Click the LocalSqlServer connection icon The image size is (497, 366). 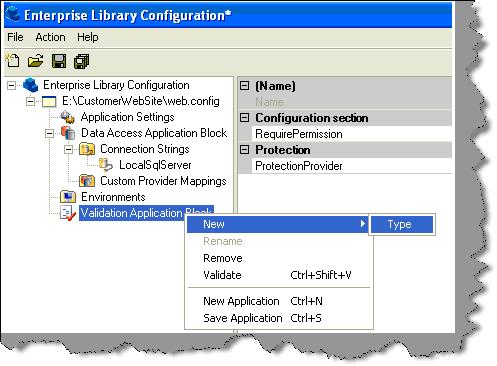pos(106,165)
